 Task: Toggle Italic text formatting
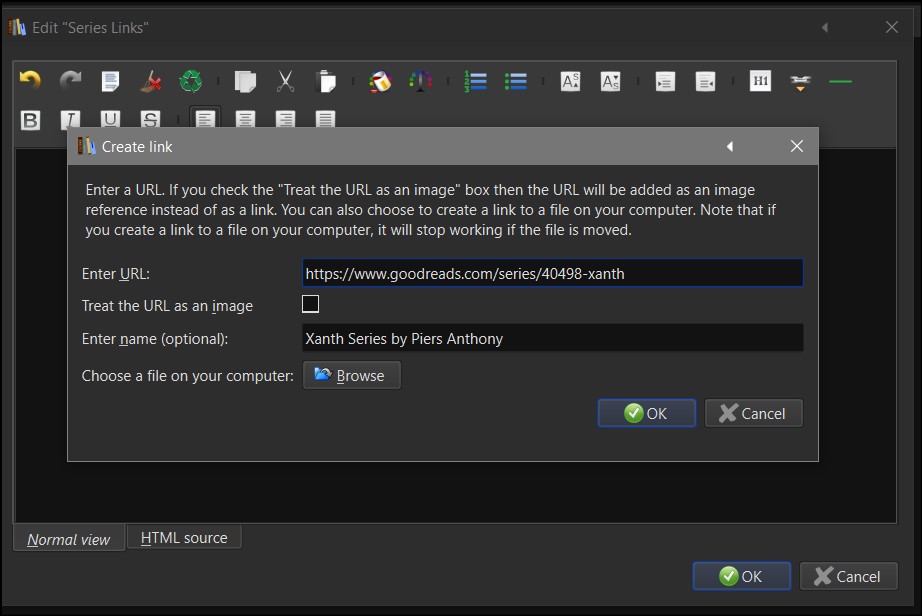pos(71,119)
